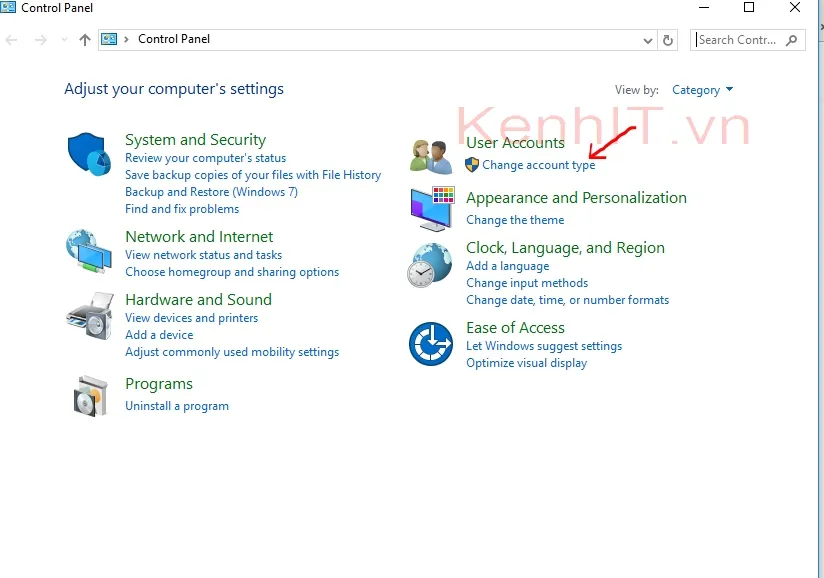Click Uninstall a program link
Viewport: 824px width, 578px height.
(176, 405)
